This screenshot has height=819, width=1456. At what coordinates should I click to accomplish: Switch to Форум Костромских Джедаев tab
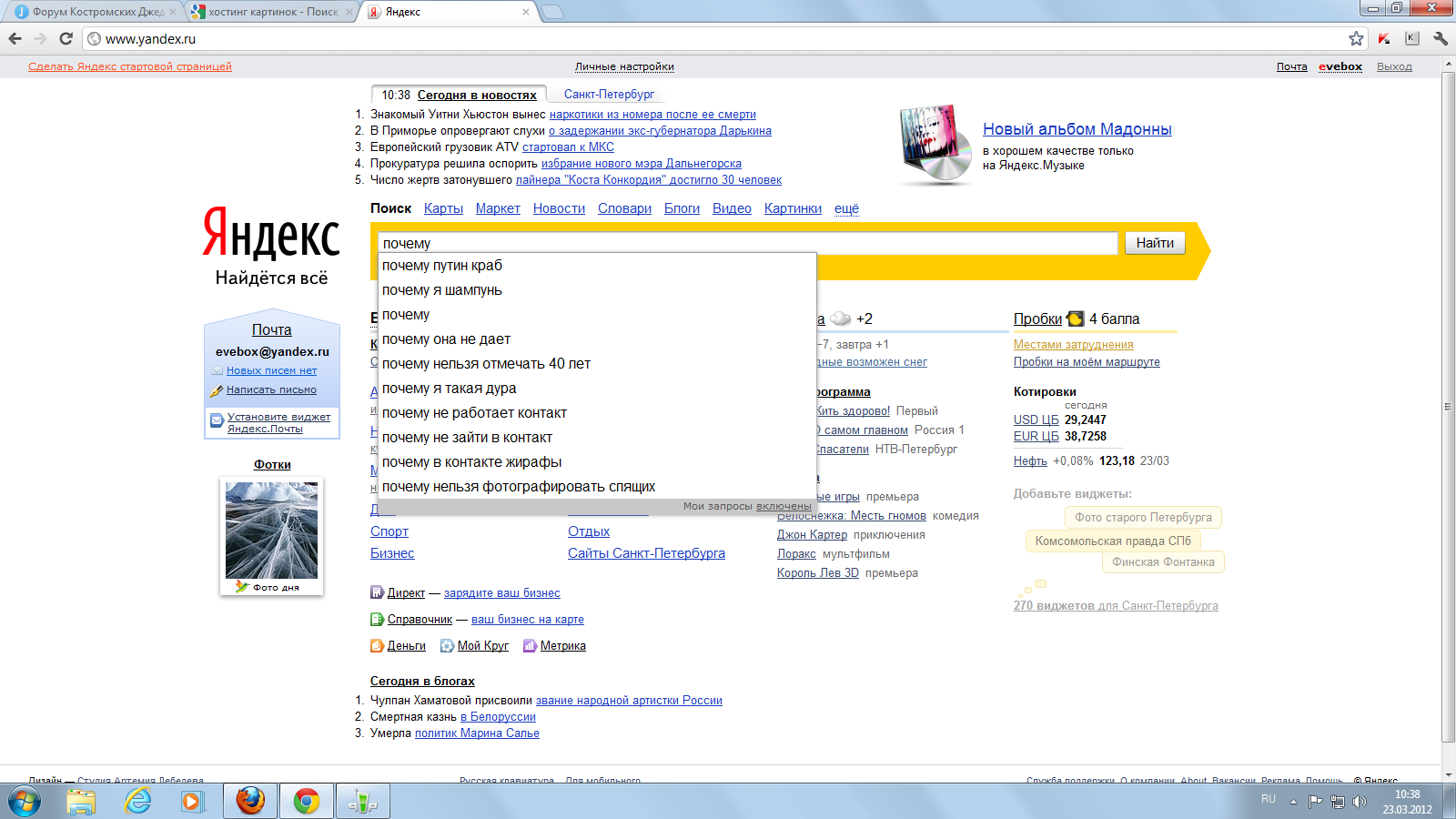pyautogui.click(x=97, y=12)
